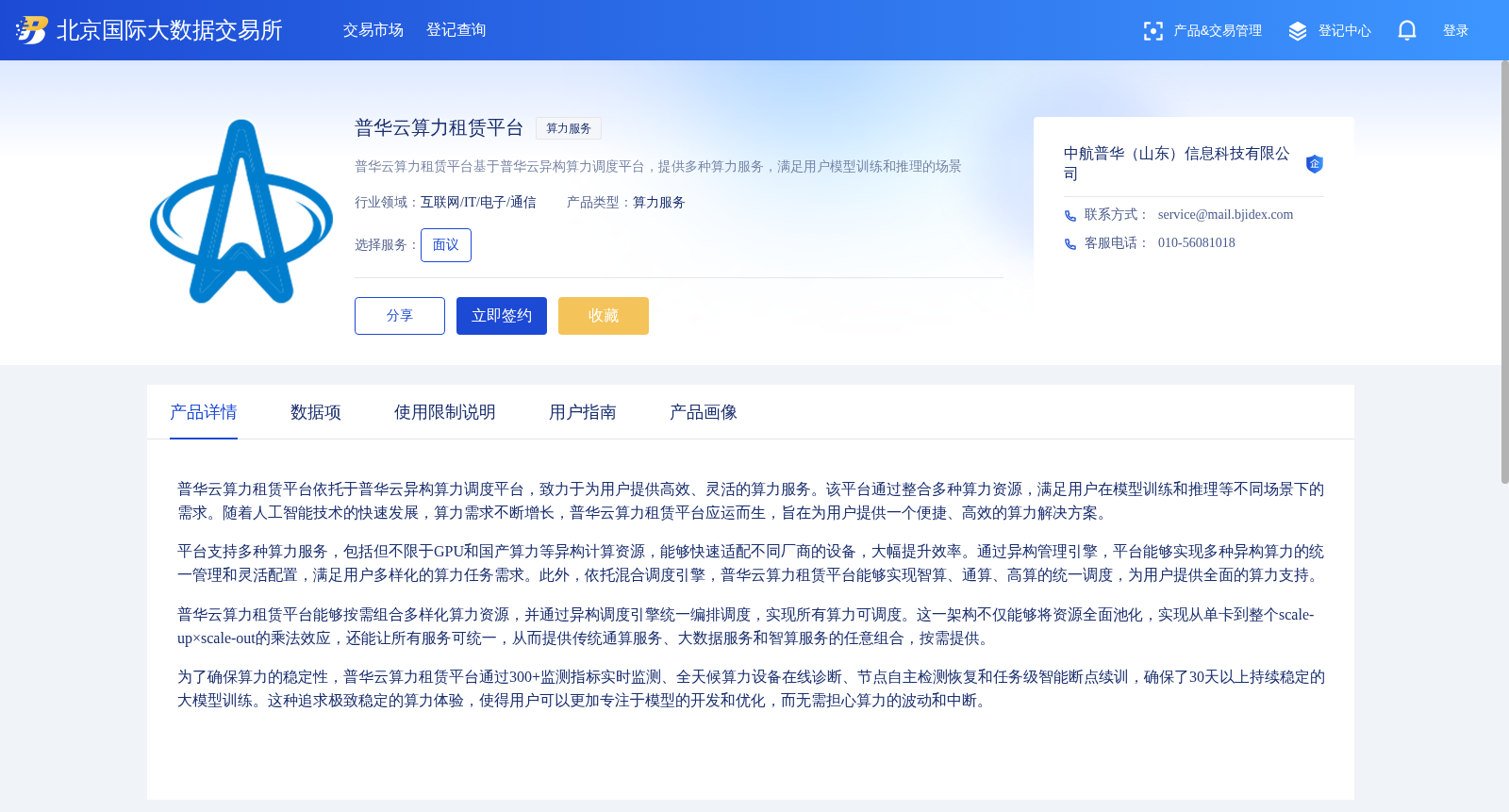Click the paragraph beginning 平台支持多种算力服务
Image resolution: width=1509 pixels, height=812 pixels.
click(751, 563)
